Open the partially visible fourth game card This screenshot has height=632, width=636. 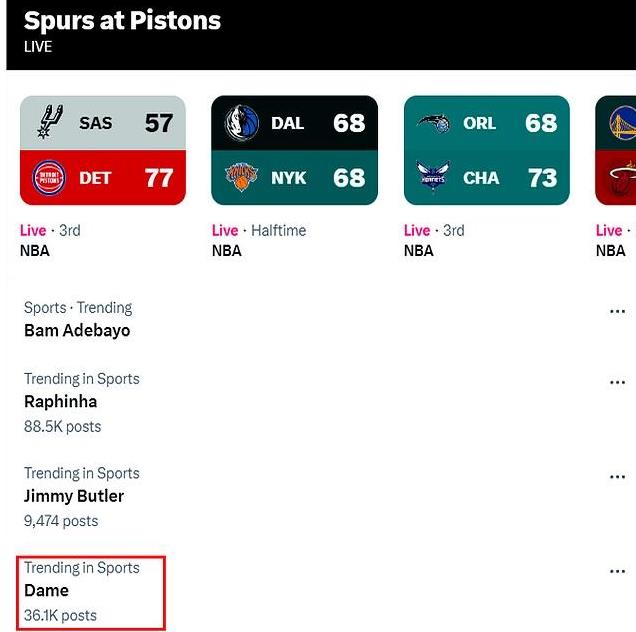(x=618, y=150)
